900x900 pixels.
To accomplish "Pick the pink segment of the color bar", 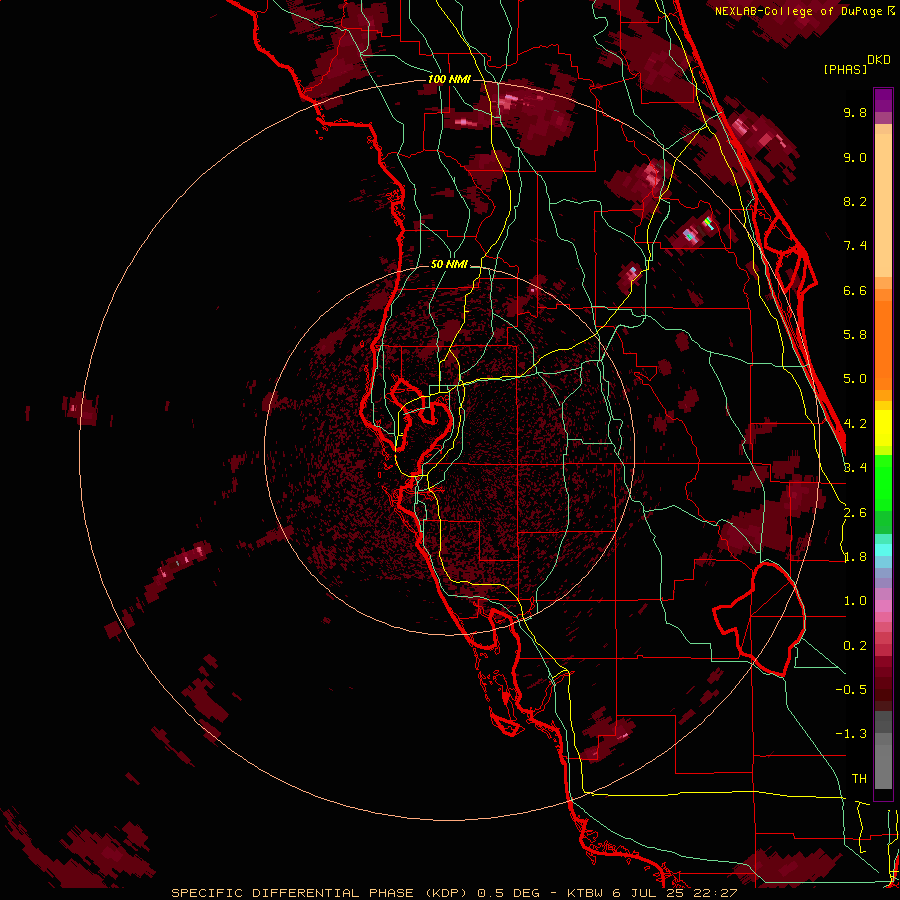I will click(883, 605).
